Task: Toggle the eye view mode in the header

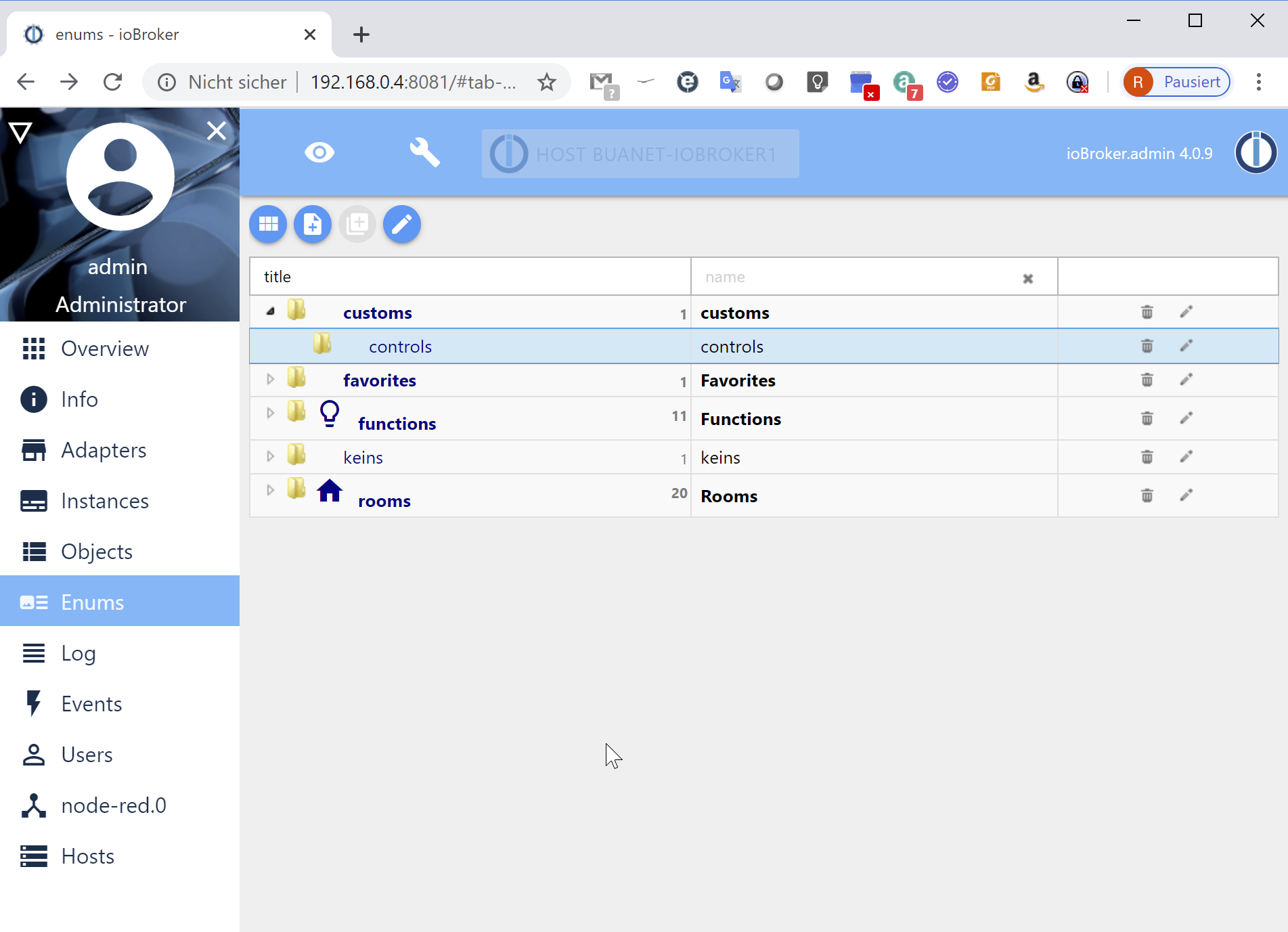Action: (319, 152)
